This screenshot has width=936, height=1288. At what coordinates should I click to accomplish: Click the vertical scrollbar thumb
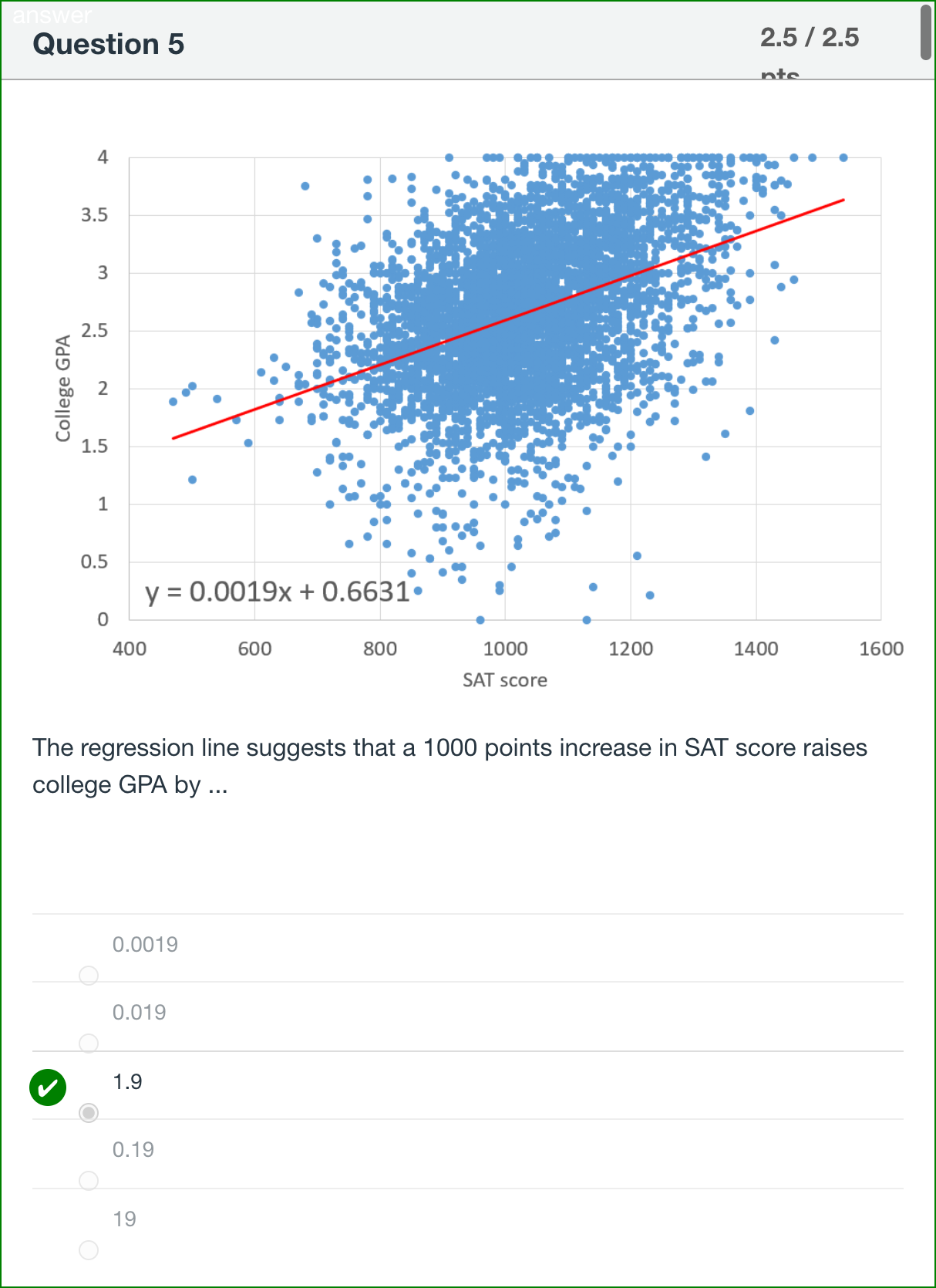tap(926, 32)
